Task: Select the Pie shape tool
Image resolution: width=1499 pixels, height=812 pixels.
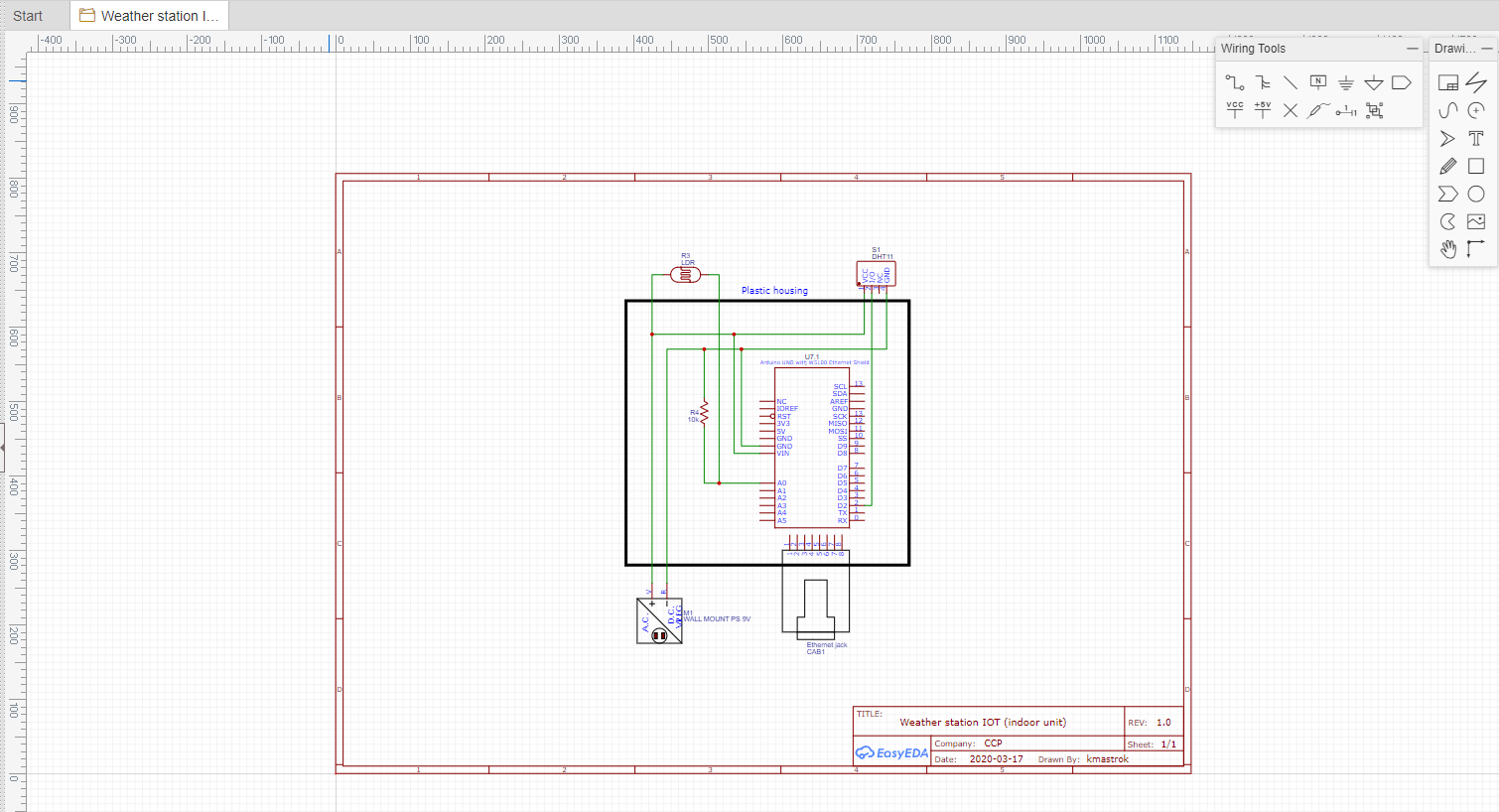Action: tap(1448, 221)
